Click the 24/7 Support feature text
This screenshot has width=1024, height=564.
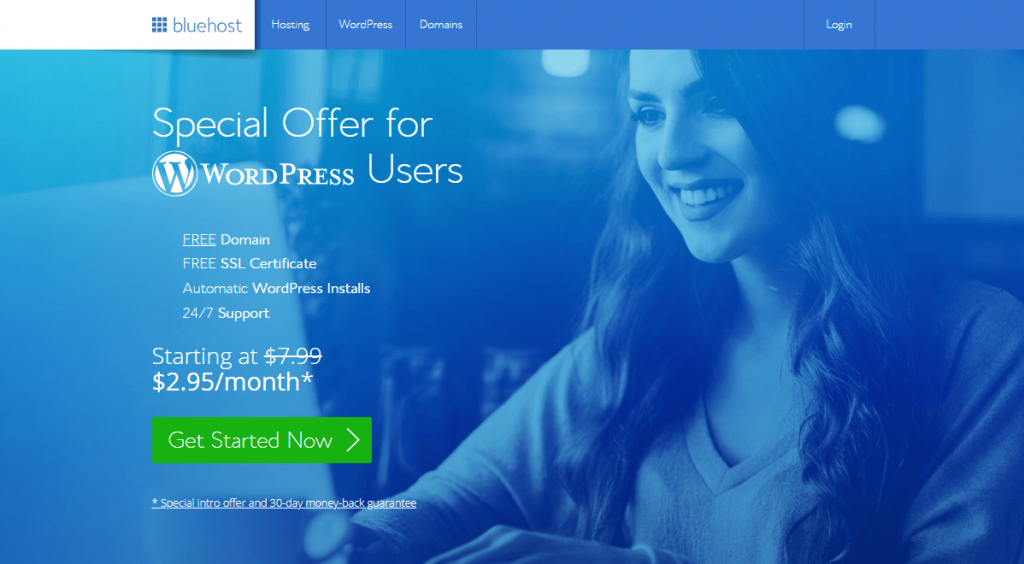click(x=226, y=313)
